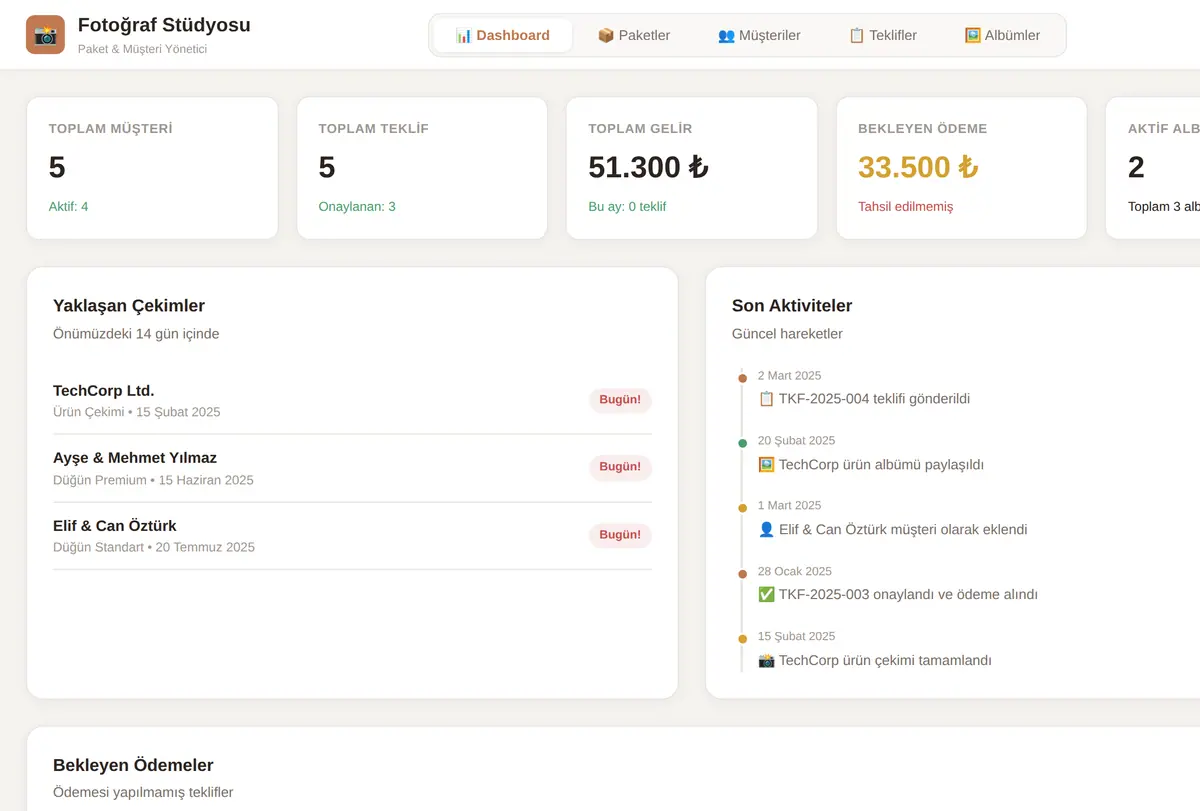Image resolution: width=1200 pixels, height=811 pixels.
Task: Click the '2 Mart 2025' activity date
Action: [x=789, y=376]
